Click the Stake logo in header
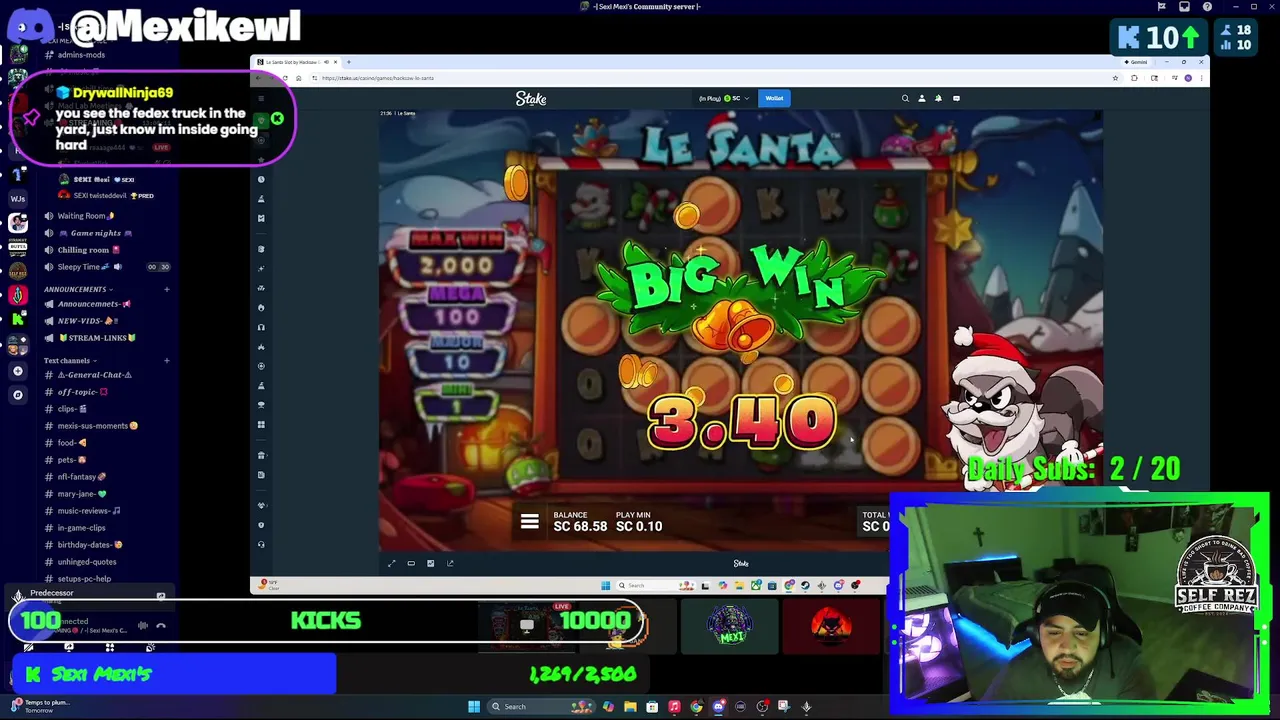 531,98
